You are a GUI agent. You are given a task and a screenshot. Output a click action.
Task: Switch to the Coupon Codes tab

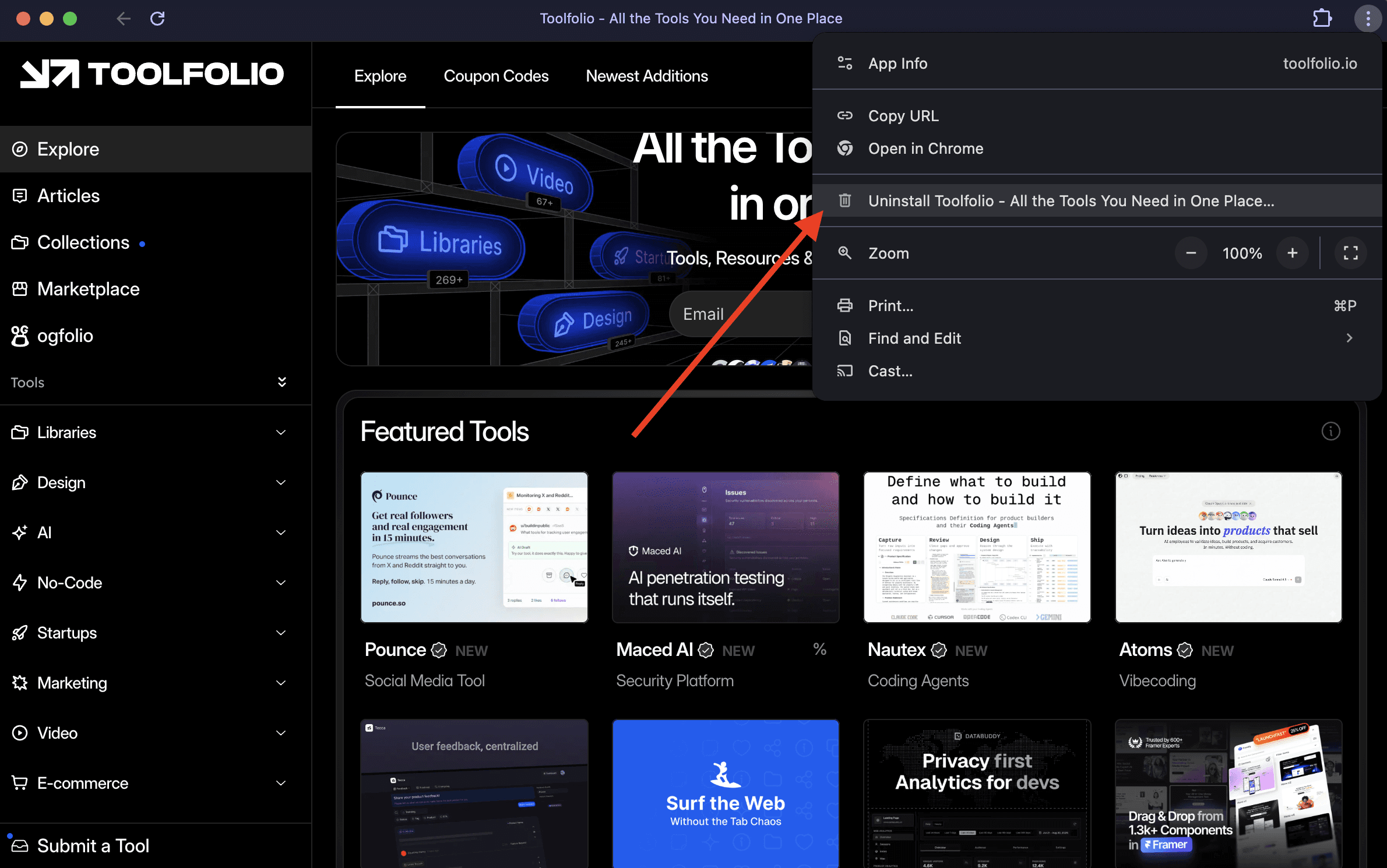tap(496, 76)
